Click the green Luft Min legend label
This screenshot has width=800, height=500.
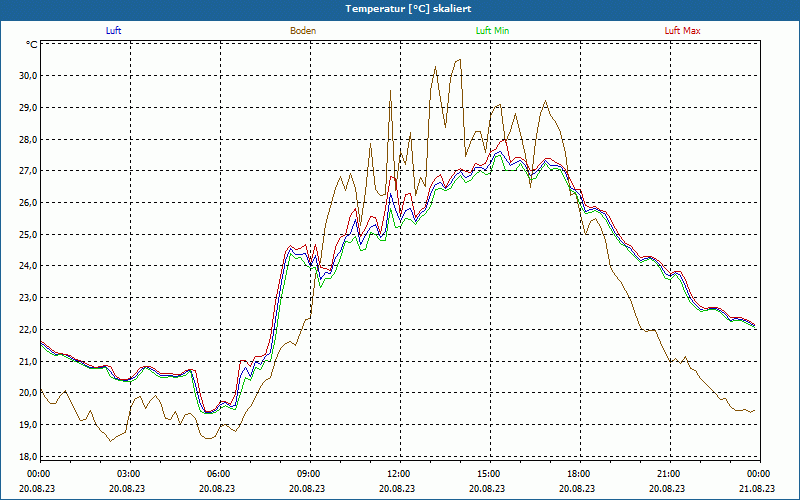492,31
